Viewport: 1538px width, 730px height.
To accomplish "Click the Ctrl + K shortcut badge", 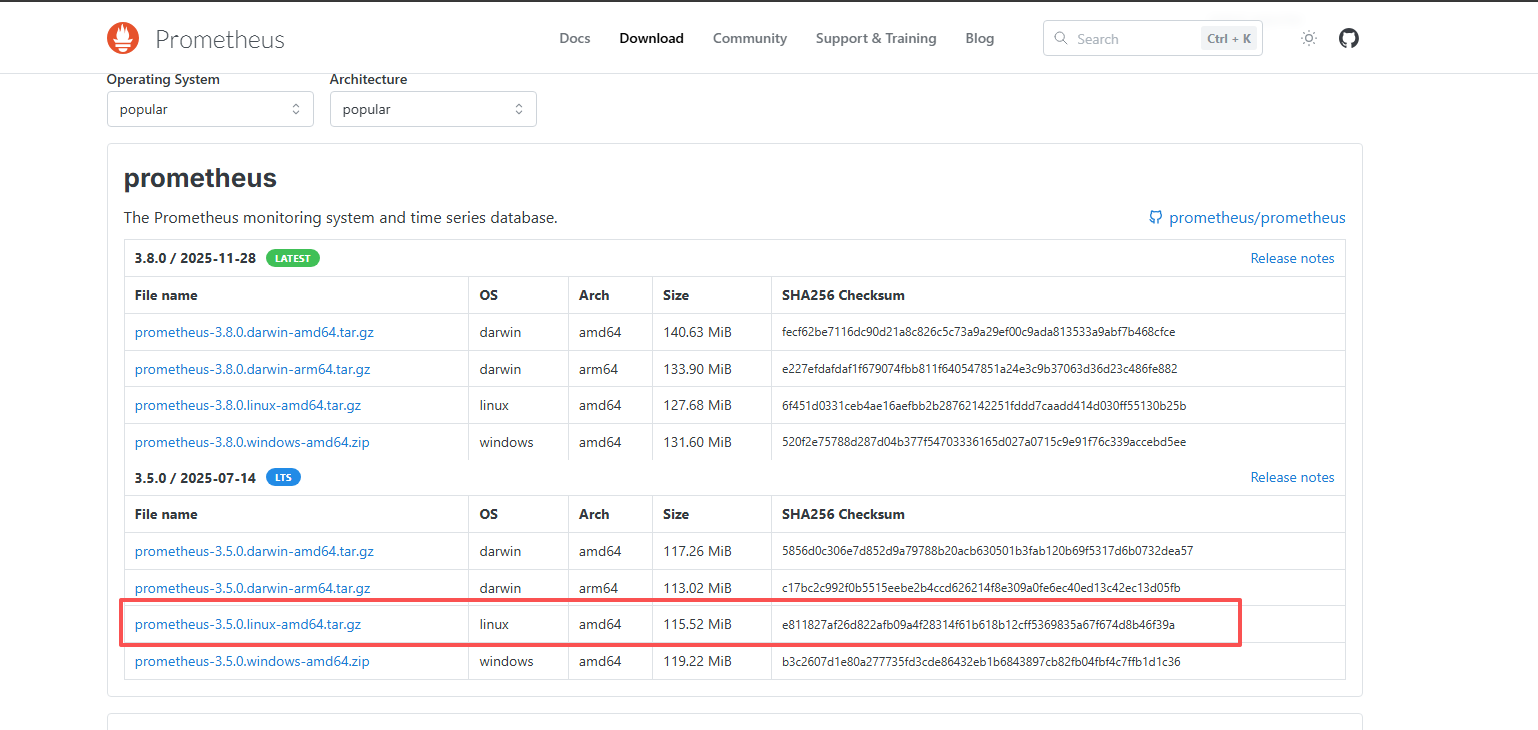I will [1229, 39].
